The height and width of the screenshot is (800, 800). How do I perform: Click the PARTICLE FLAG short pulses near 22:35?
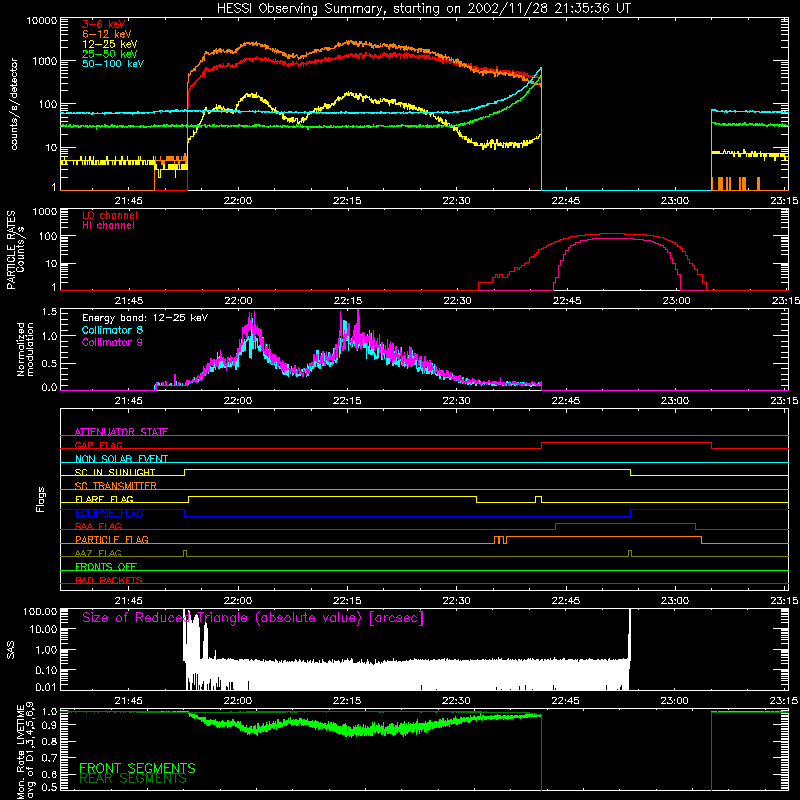point(501,540)
